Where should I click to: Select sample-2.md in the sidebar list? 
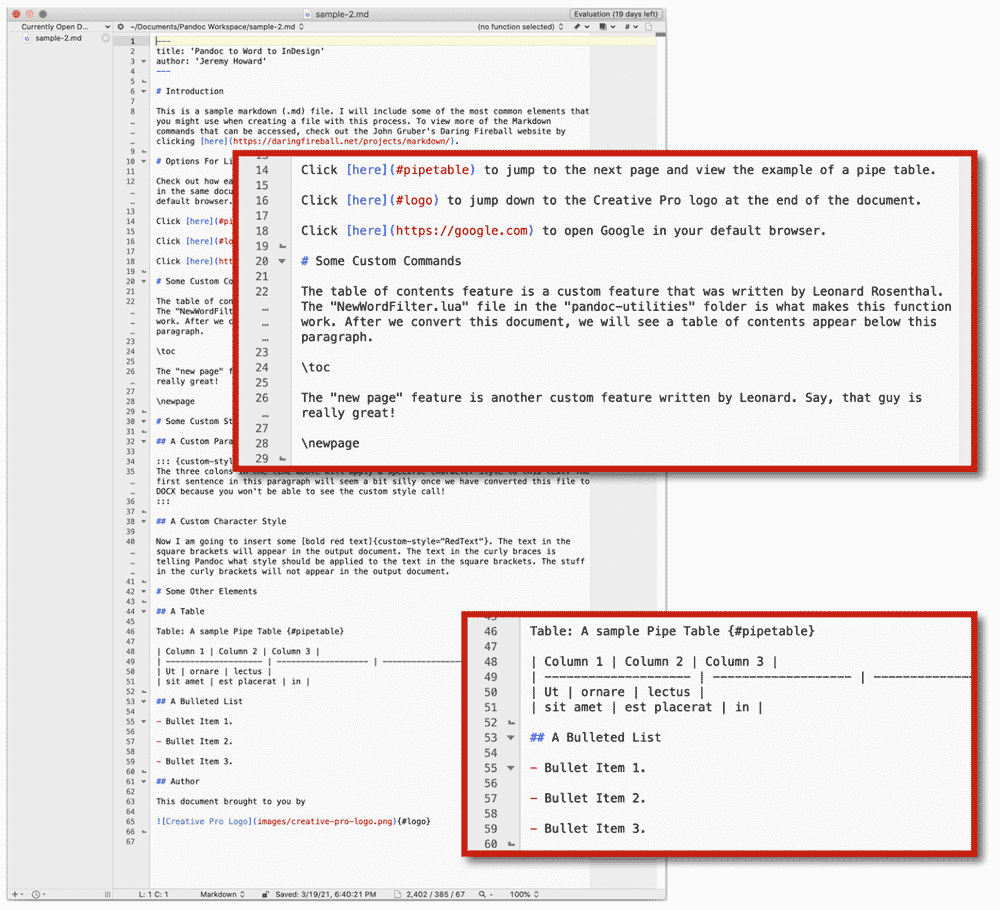(x=59, y=38)
